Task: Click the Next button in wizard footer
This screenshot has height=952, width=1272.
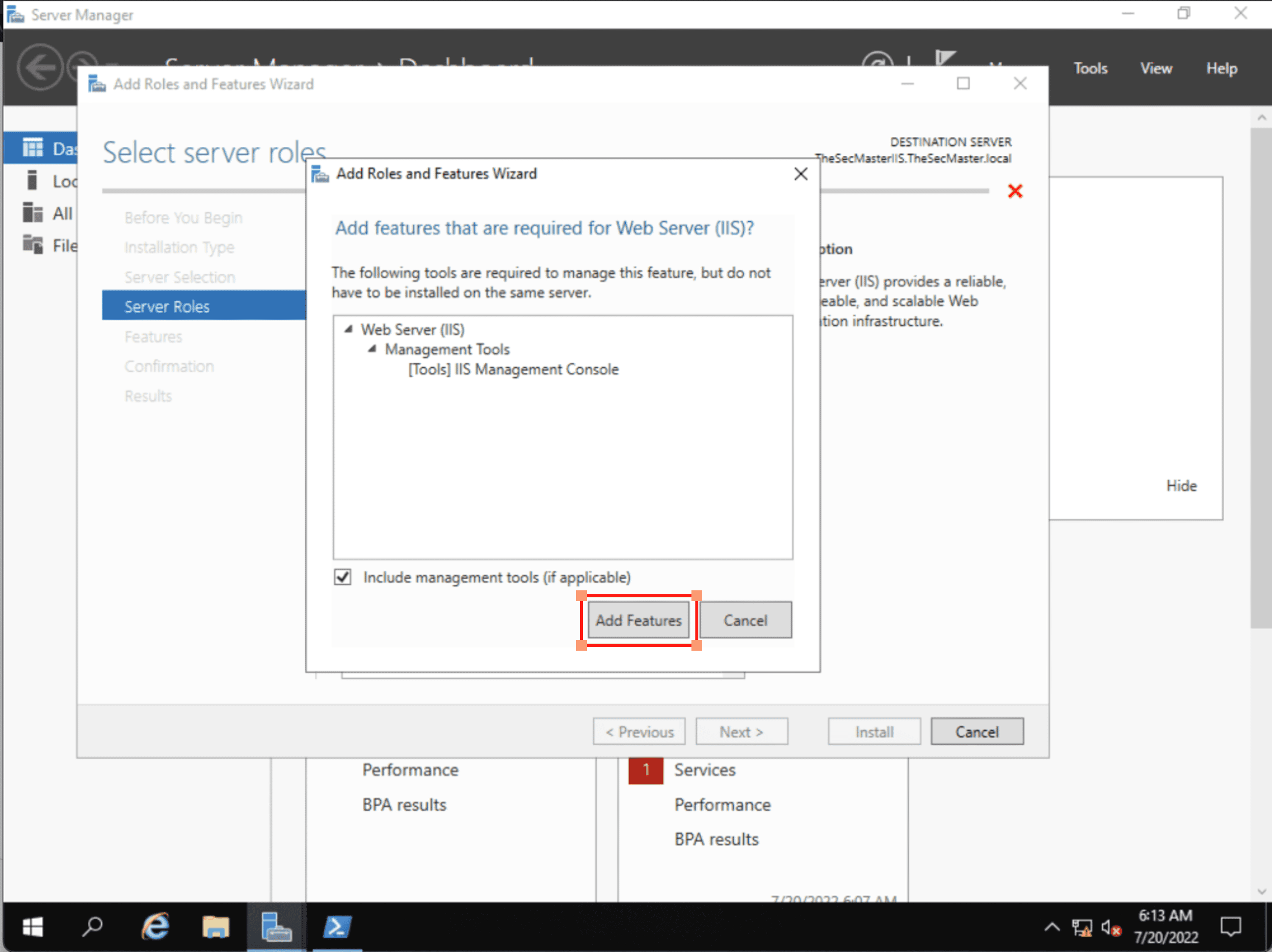Action: click(742, 732)
